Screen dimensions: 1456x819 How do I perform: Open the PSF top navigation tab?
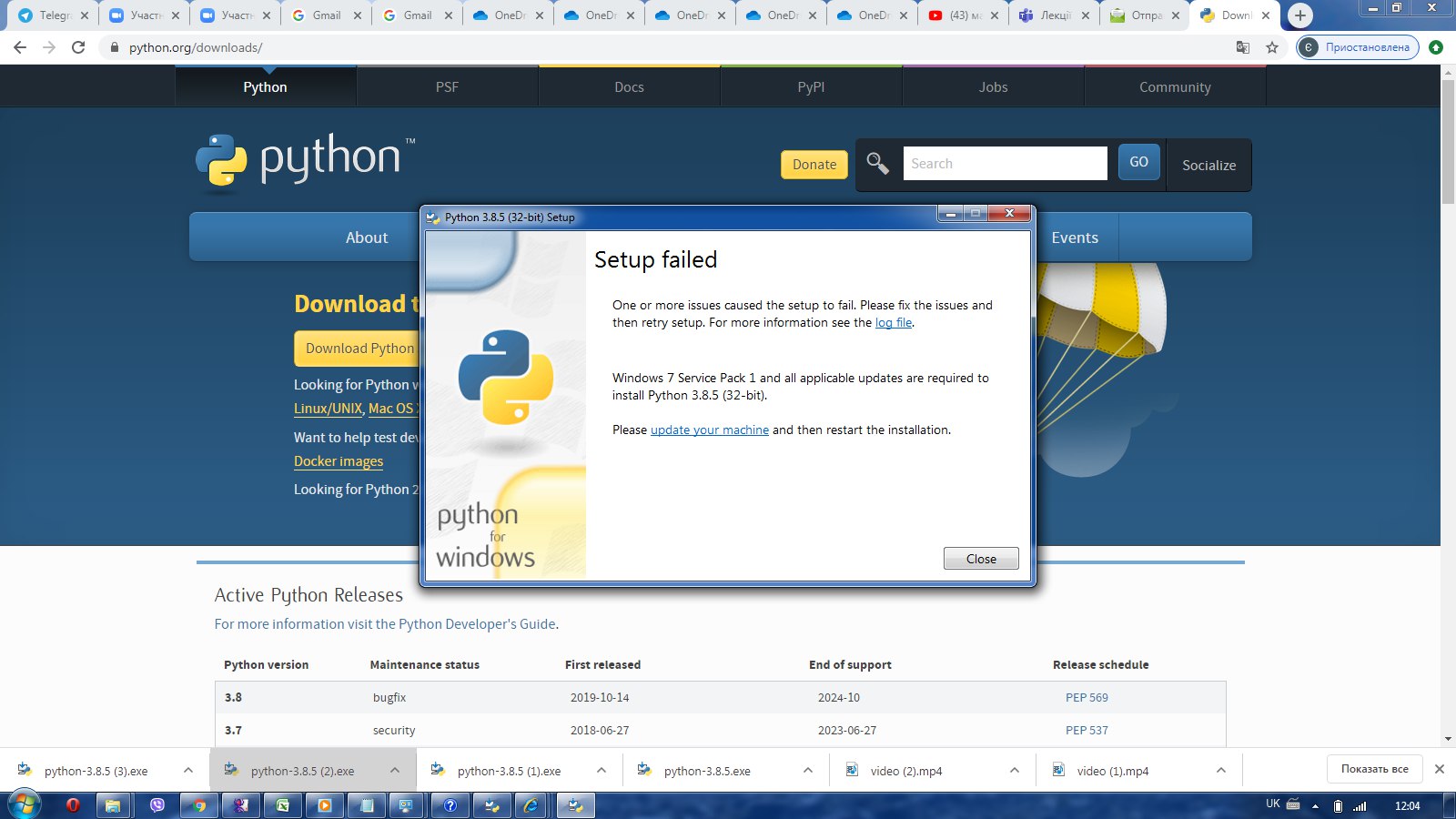point(447,87)
